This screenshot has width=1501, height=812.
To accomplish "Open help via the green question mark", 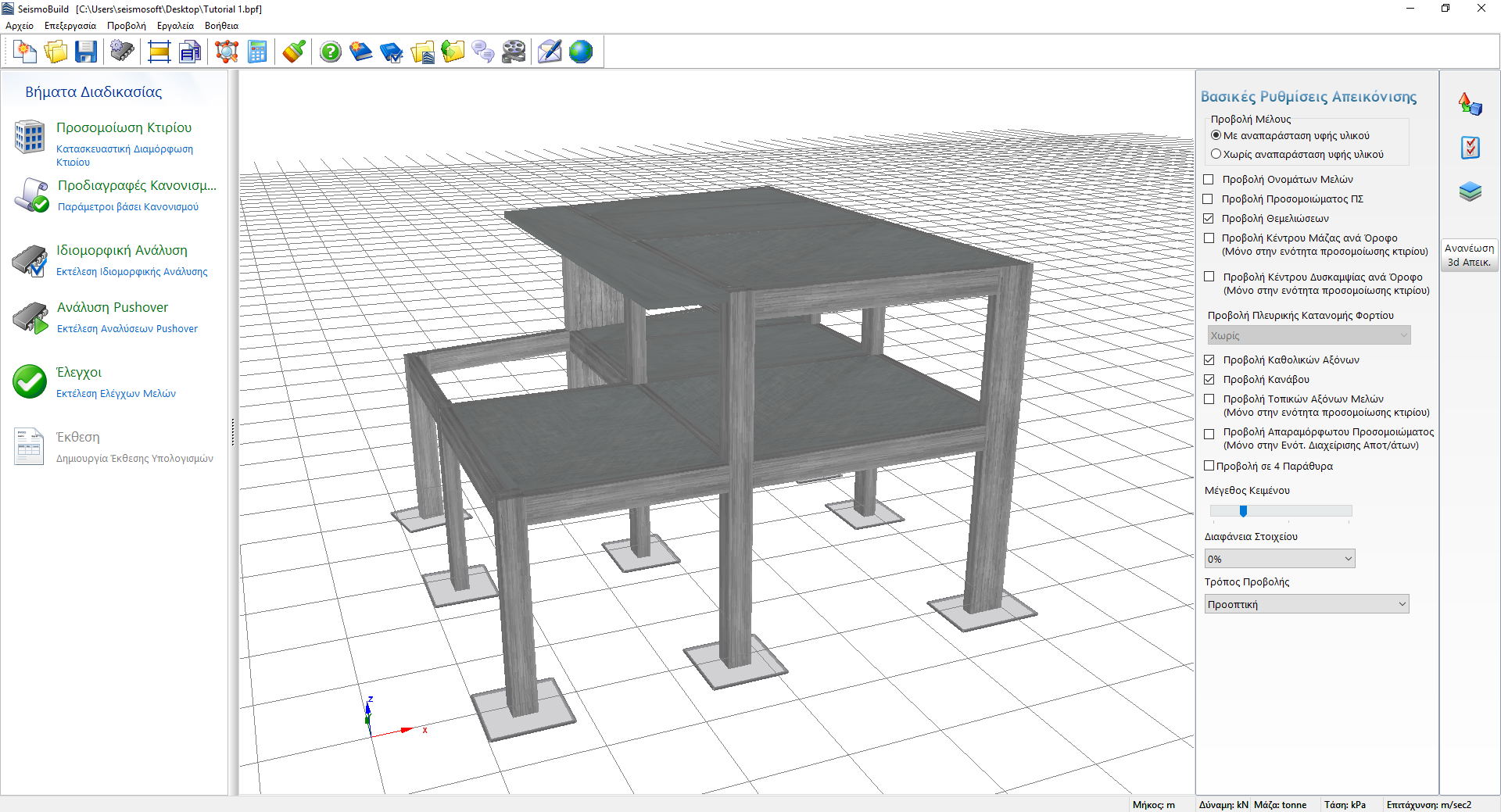I will [x=331, y=52].
